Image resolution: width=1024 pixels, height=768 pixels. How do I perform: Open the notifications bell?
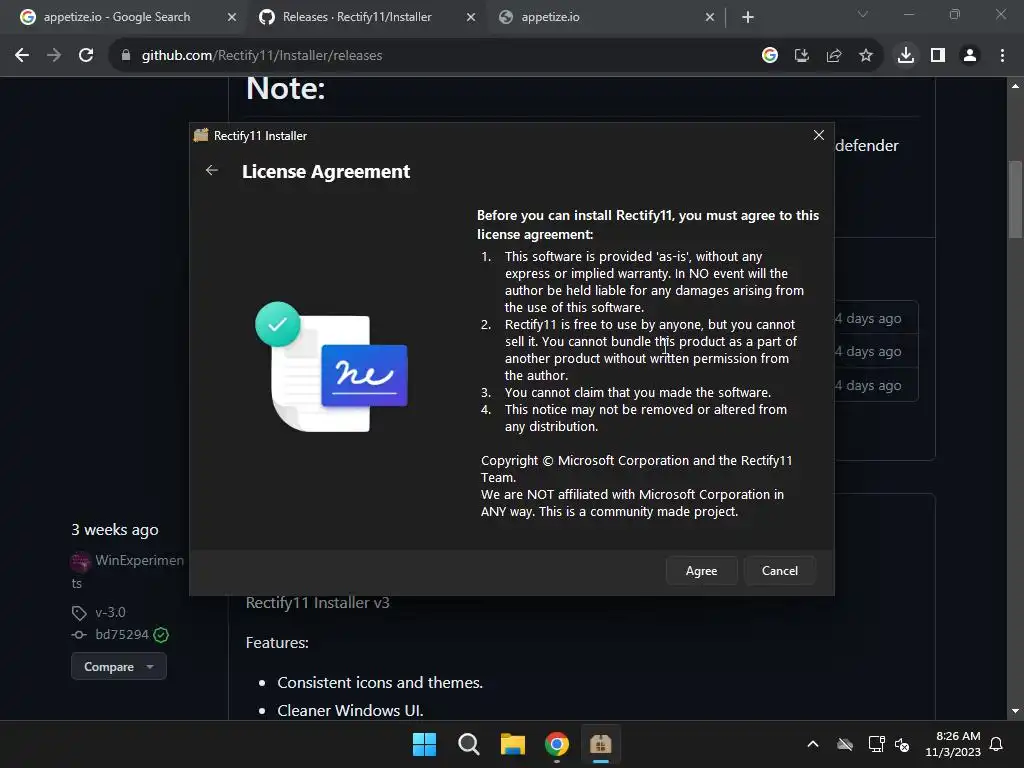click(997, 744)
